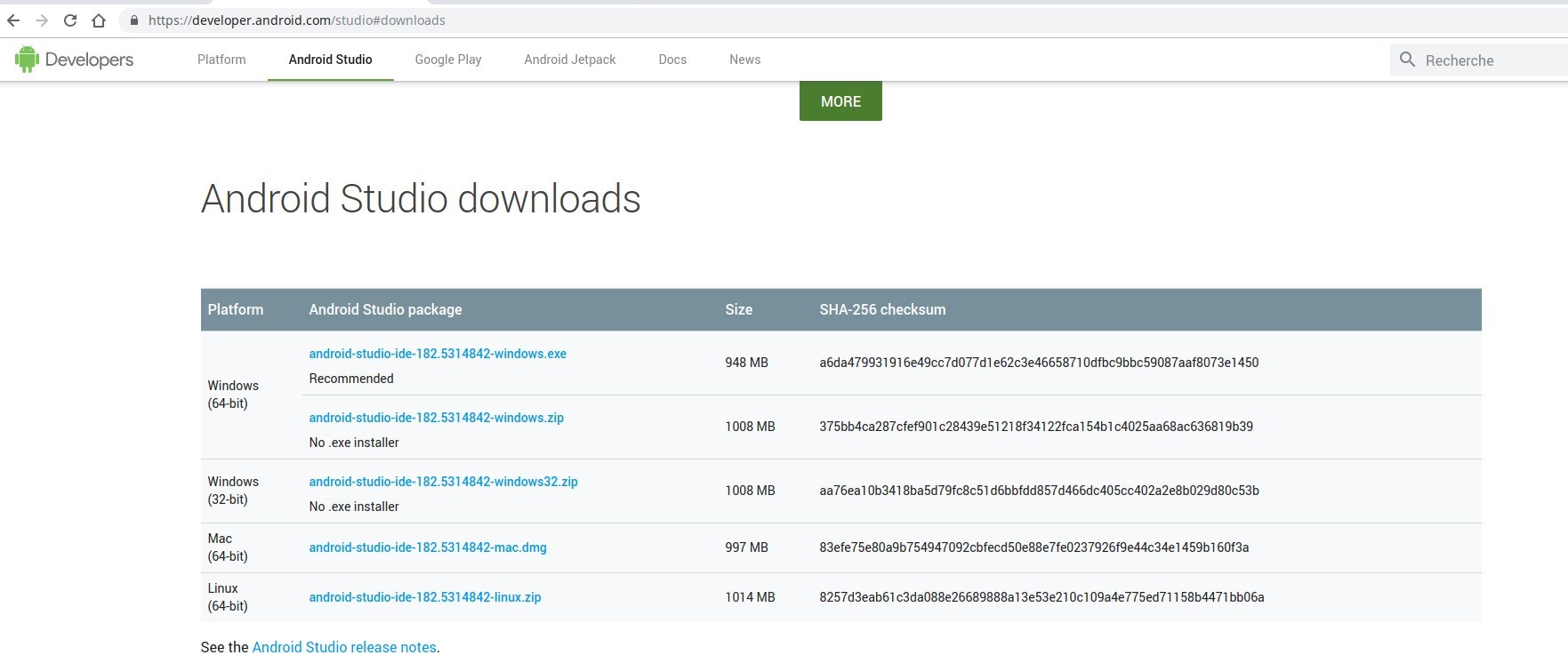The width and height of the screenshot is (1568, 671).
Task: Click the checksum starting a6da479931916e49
Action: (x=1039, y=363)
